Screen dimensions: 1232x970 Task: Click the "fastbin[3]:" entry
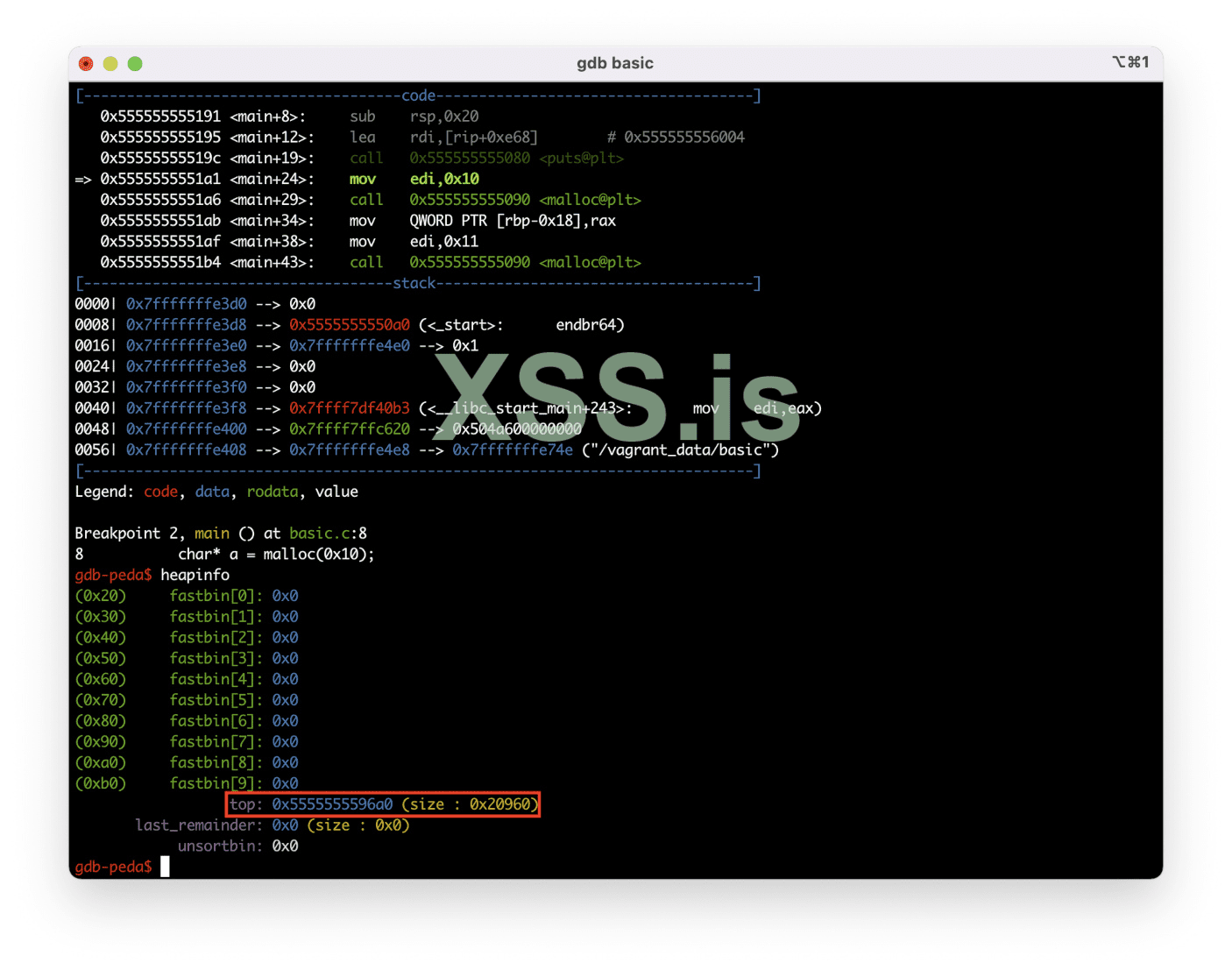click(216, 659)
